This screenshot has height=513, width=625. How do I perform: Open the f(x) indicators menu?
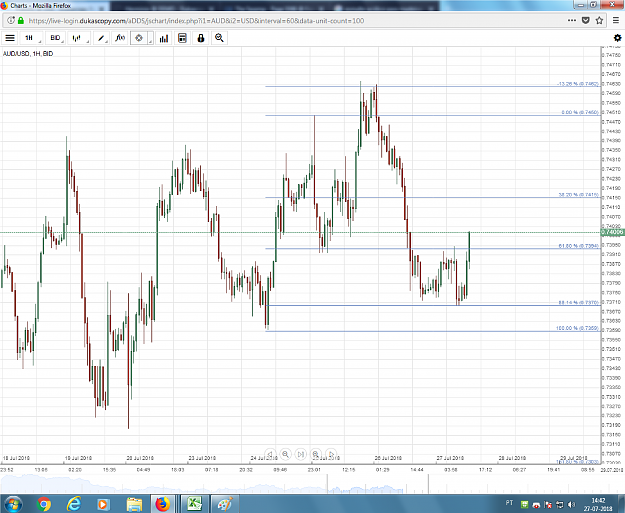click(x=120, y=38)
